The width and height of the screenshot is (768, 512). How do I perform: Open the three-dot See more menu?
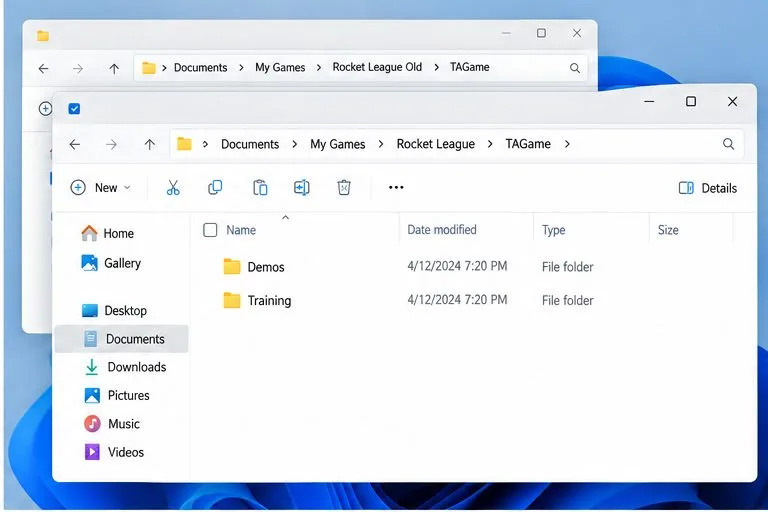[396, 187]
